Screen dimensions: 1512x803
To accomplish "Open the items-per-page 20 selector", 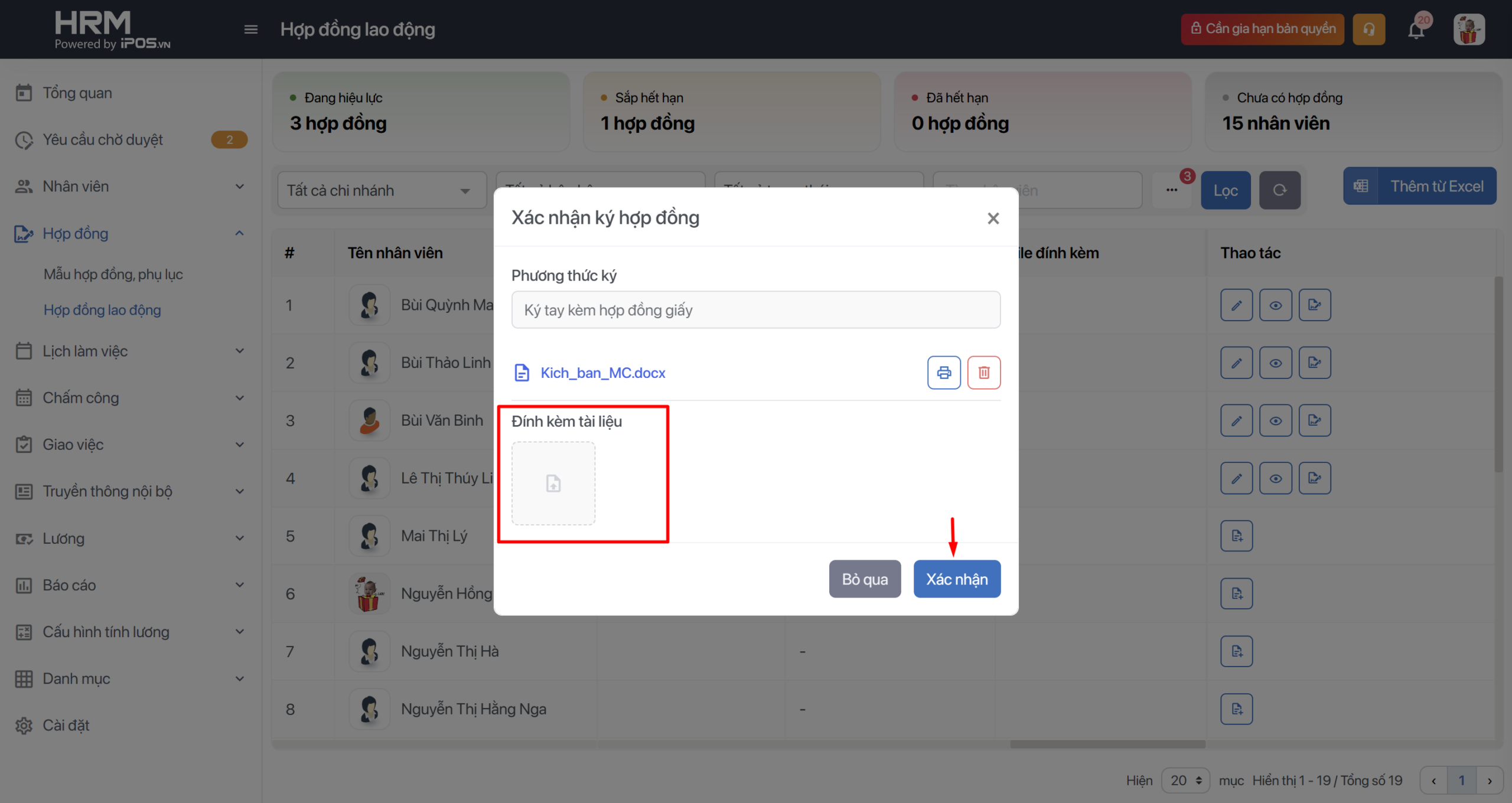I will [1185, 781].
